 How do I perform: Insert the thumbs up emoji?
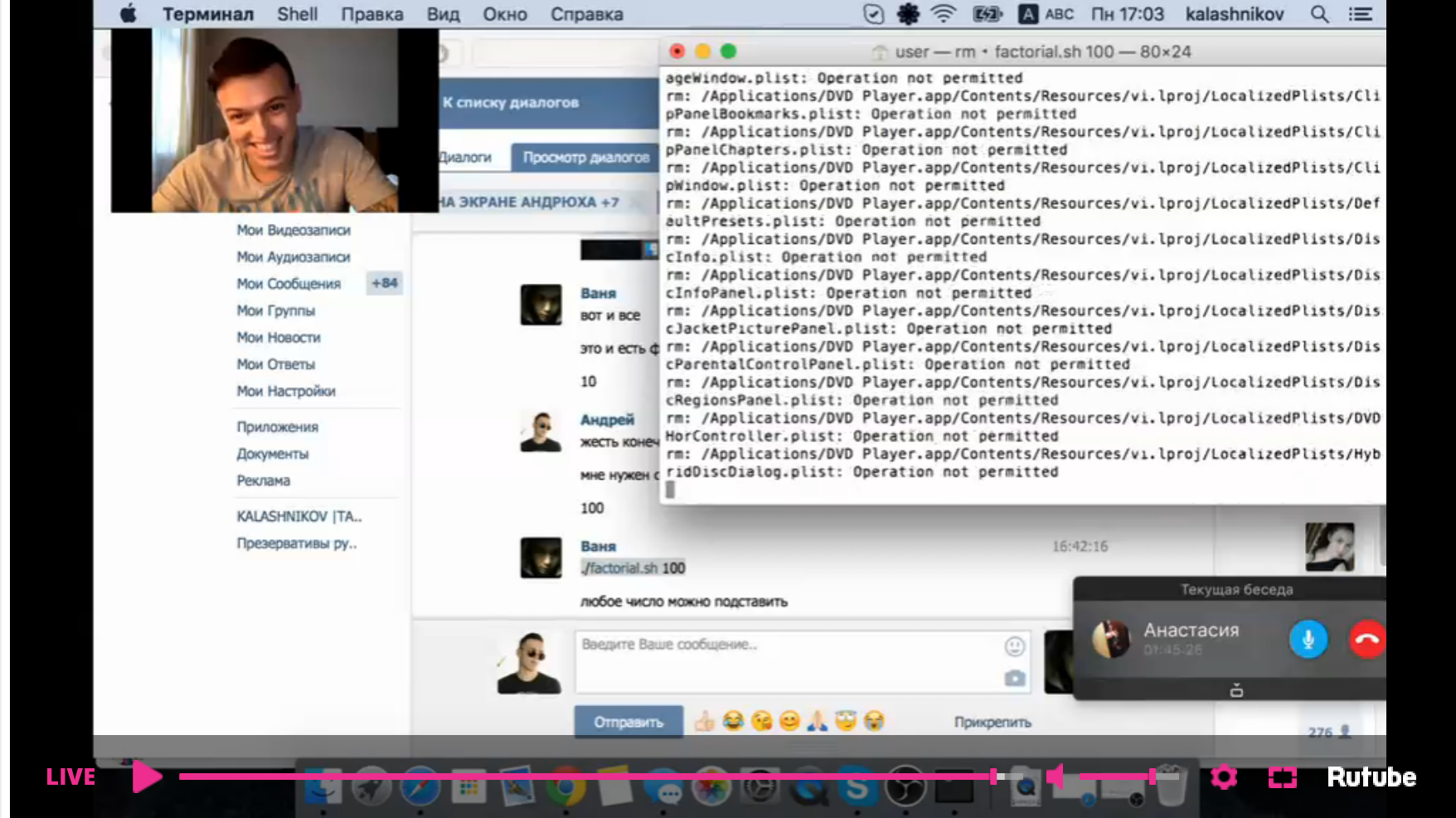click(x=704, y=722)
